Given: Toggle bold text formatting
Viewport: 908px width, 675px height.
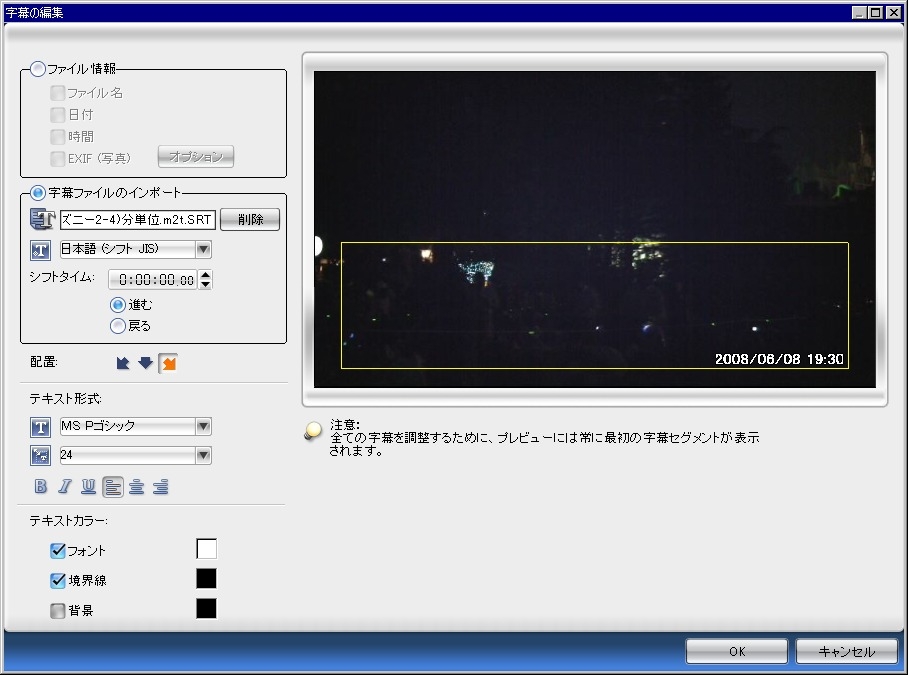Looking at the screenshot, I should 41,487.
